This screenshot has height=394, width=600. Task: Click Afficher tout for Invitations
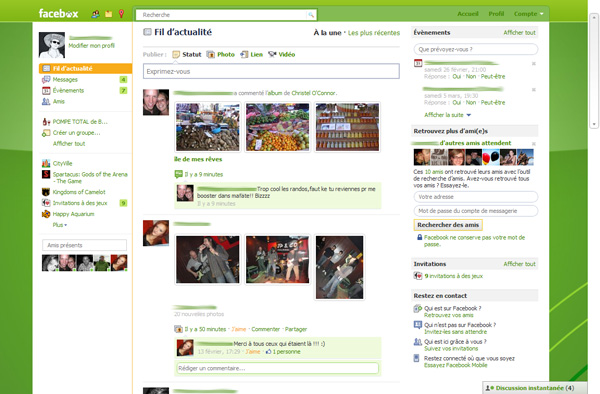pos(519,264)
